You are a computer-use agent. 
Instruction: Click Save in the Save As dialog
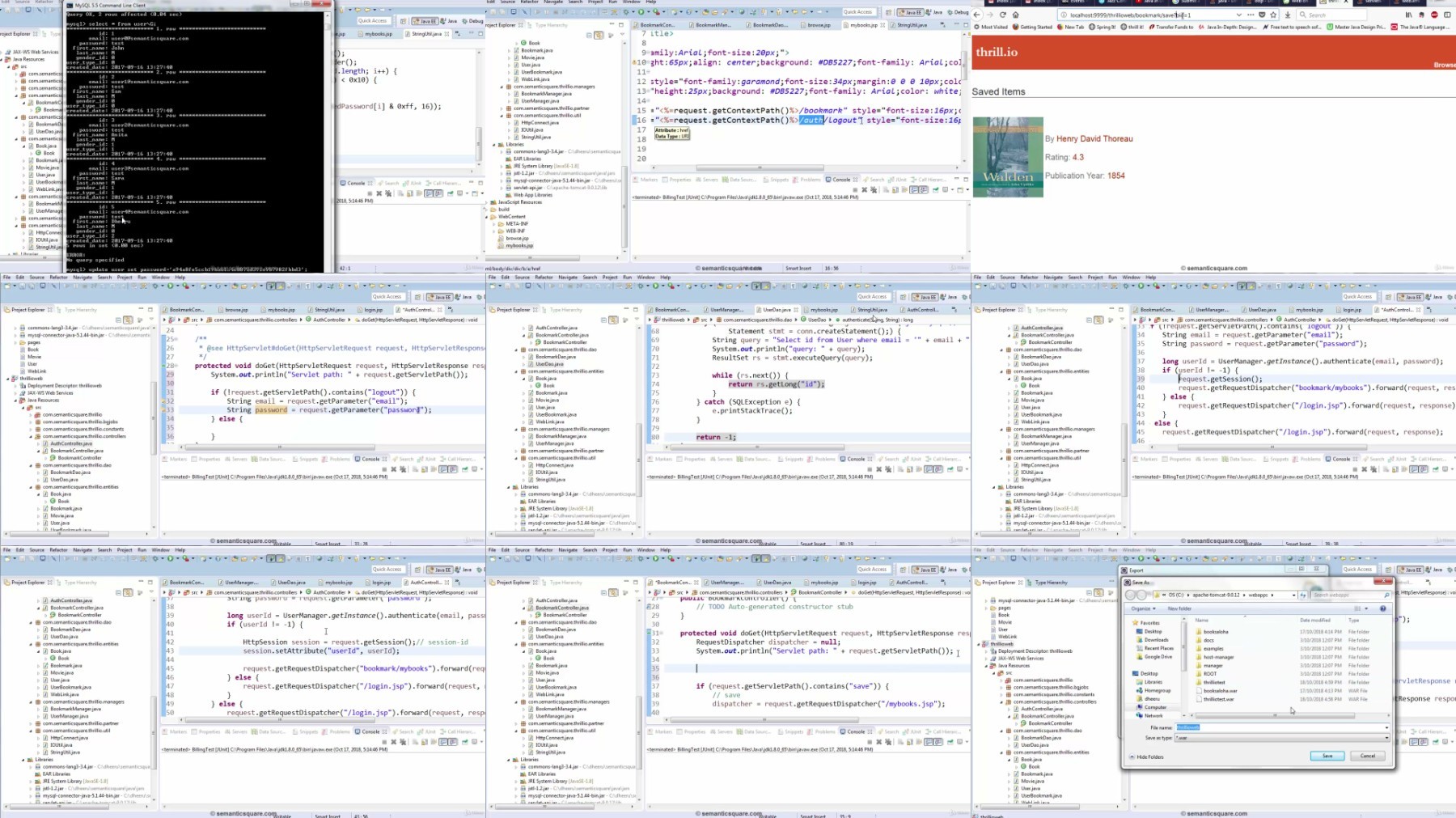pyautogui.click(x=1327, y=756)
